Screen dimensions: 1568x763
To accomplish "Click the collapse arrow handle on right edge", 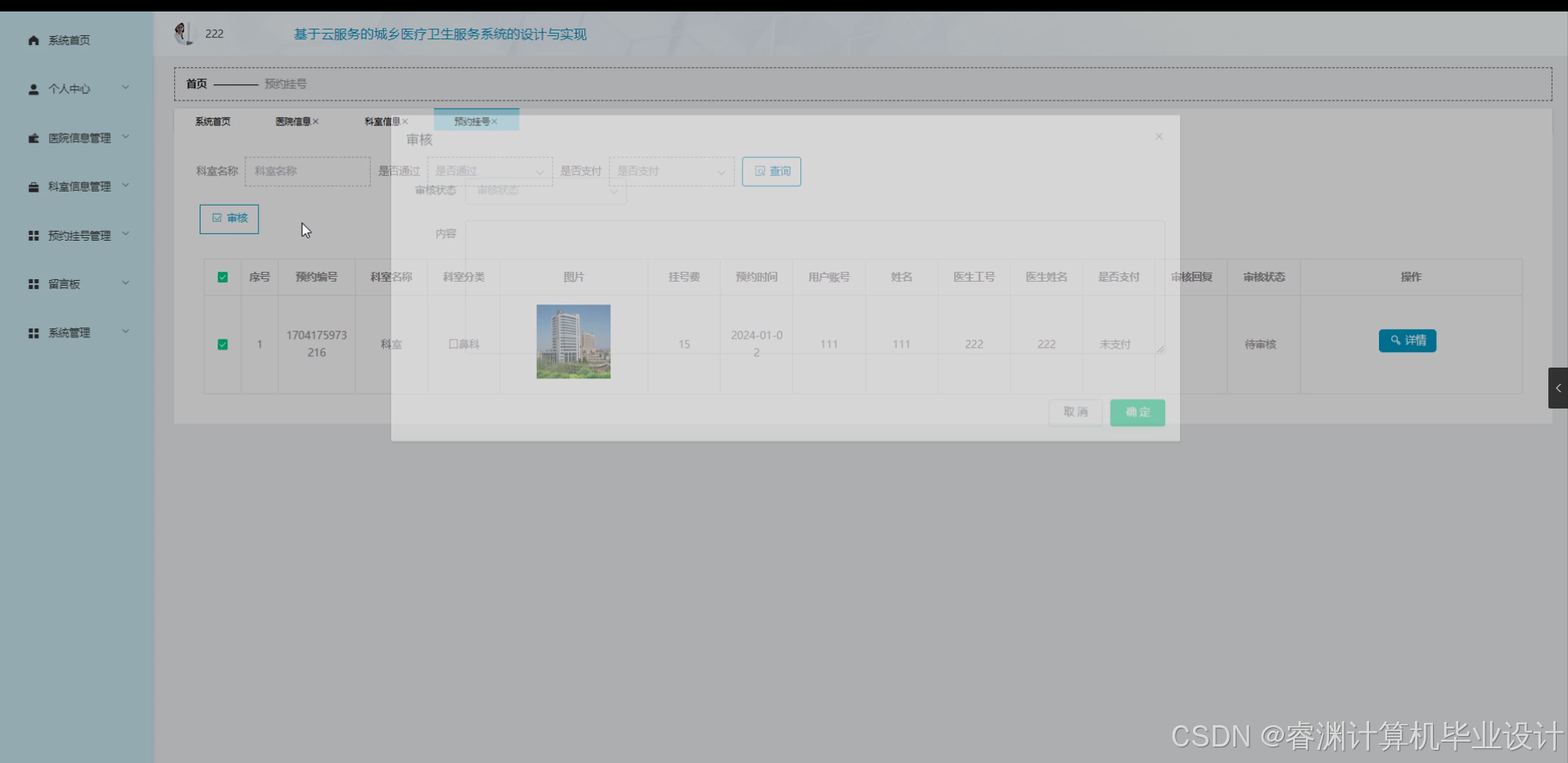I will click(x=1558, y=388).
